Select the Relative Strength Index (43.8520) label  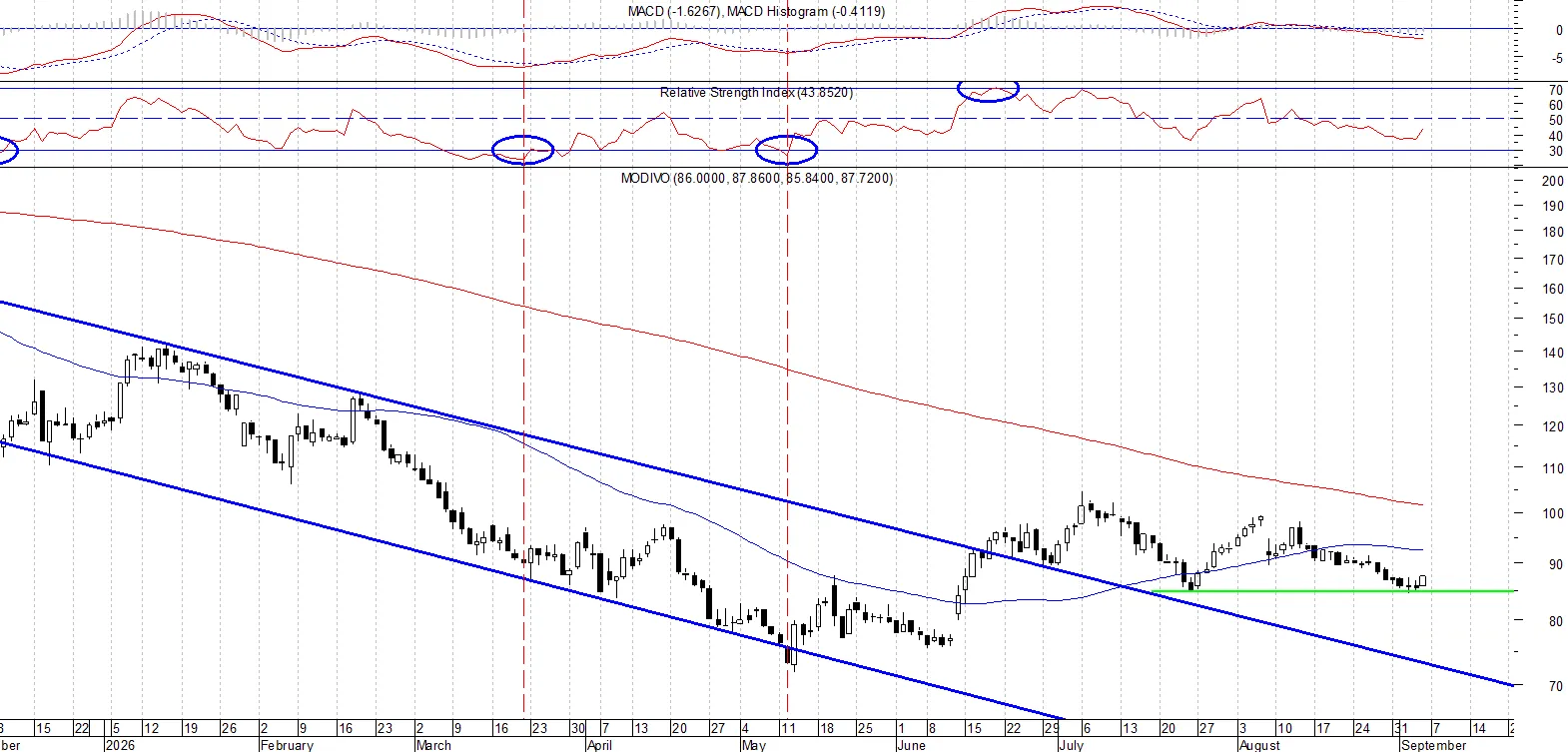pyautogui.click(x=756, y=93)
